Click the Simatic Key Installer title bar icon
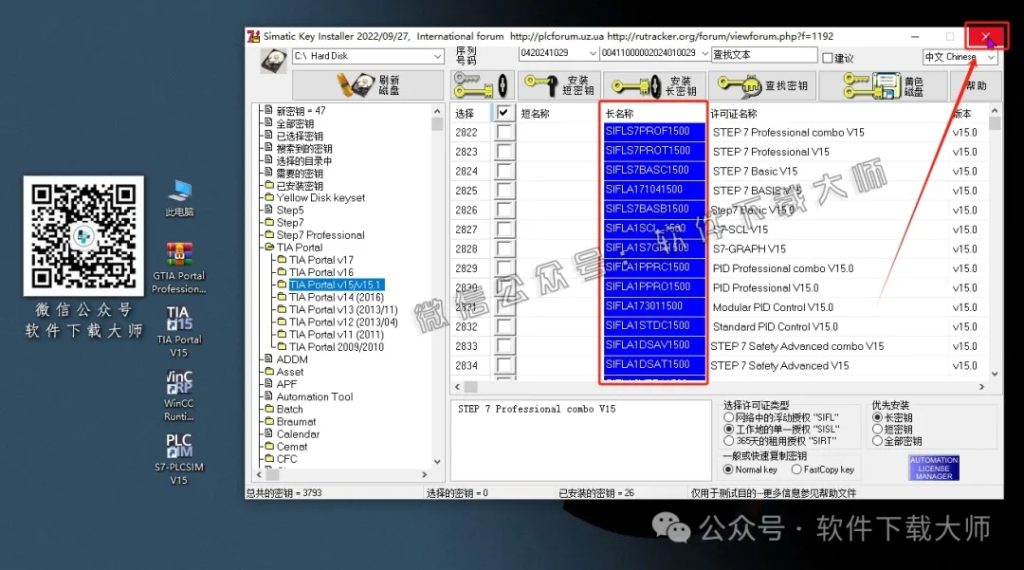The width and height of the screenshot is (1024, 570). (253, 37)
